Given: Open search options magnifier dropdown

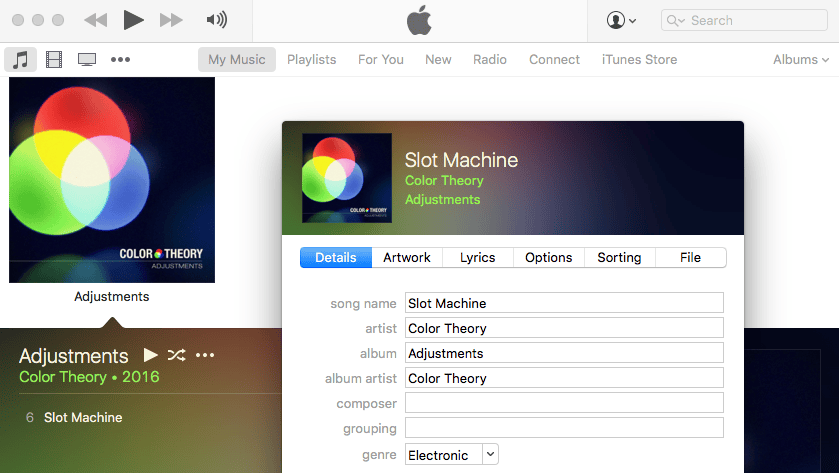Looking at the screenshot, I should pyautogui.click(x=675, y=21).
